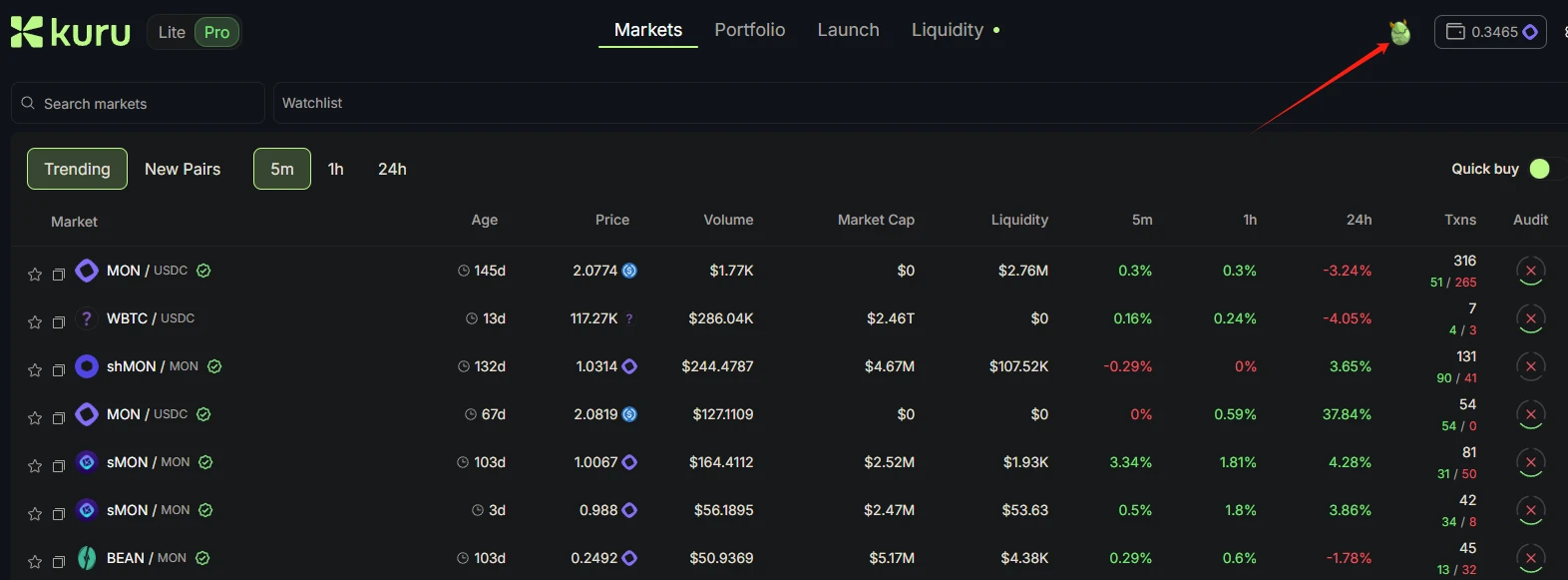
Task: Click the frog profile avatar
Action: 1400,33
